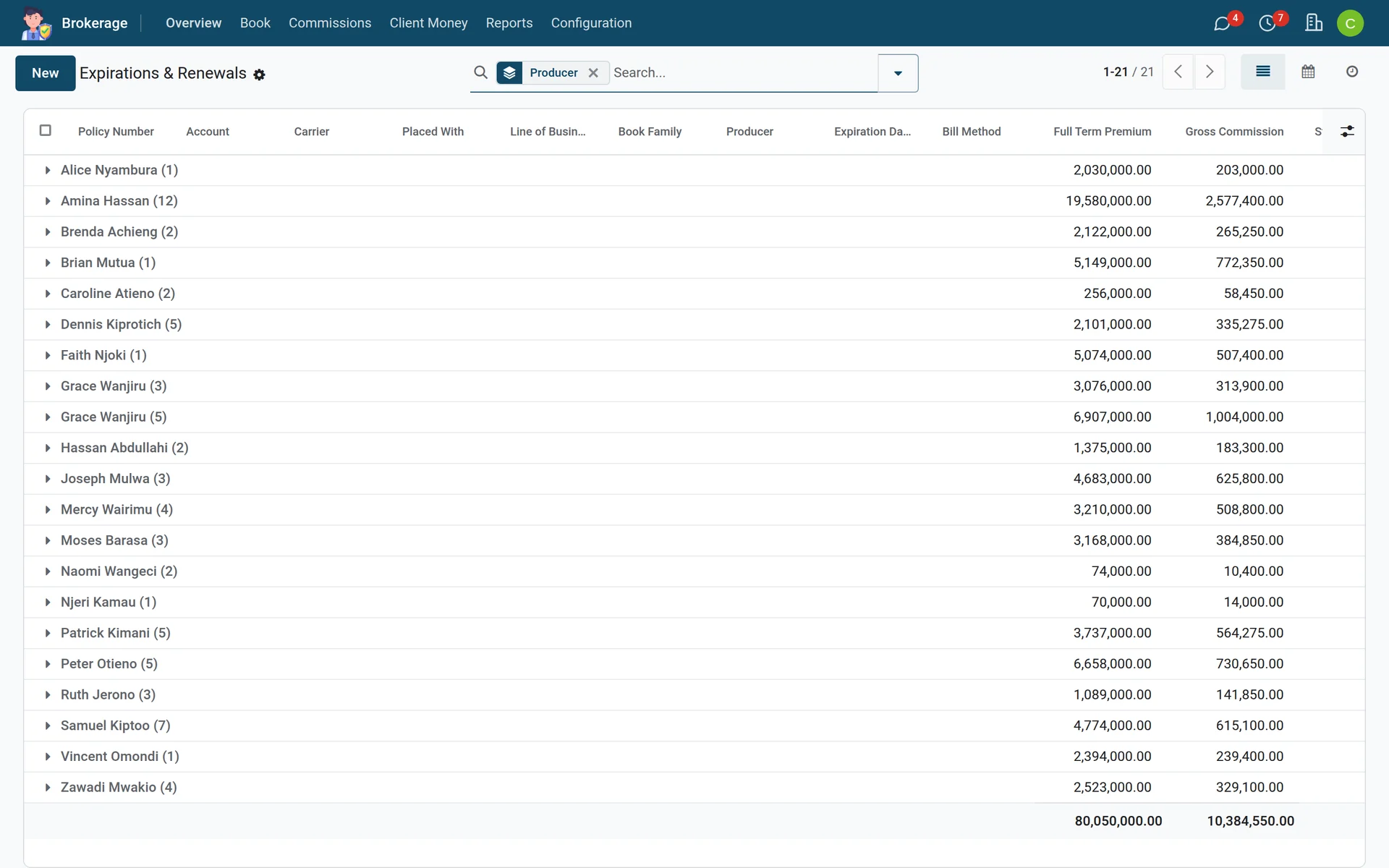Open the Overview menu
This screenshot has height=868, width=1389.
pyautogui.click(x=193, y=23)
